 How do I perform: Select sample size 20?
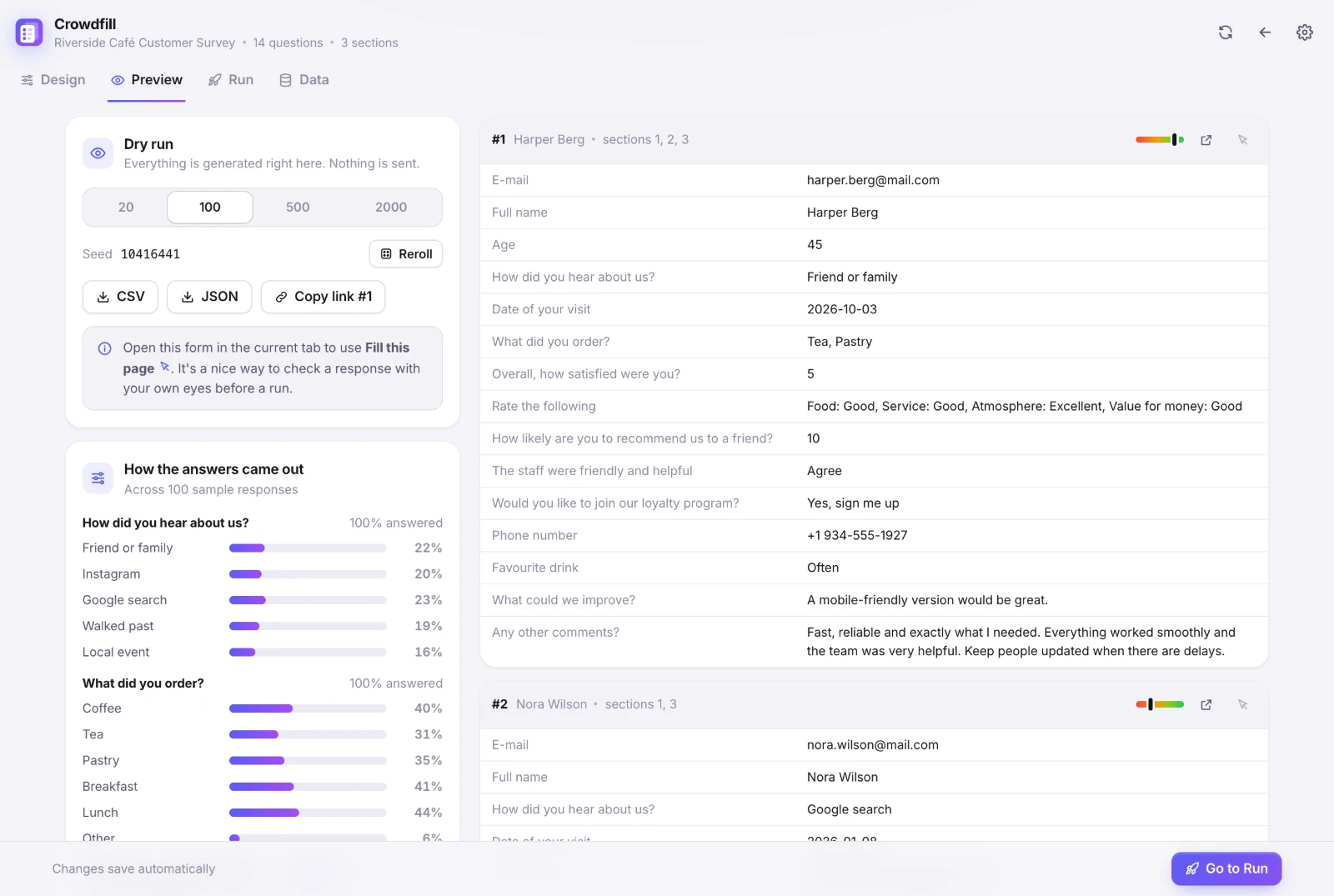(x=126, y=208)
